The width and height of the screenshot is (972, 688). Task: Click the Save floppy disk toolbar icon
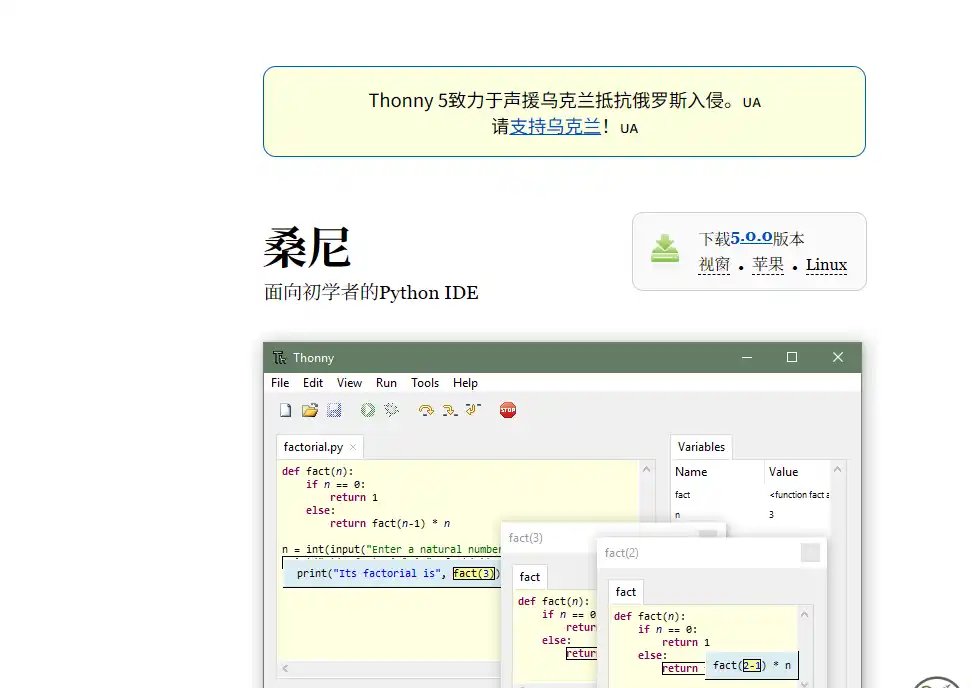[x=334, y=410]
